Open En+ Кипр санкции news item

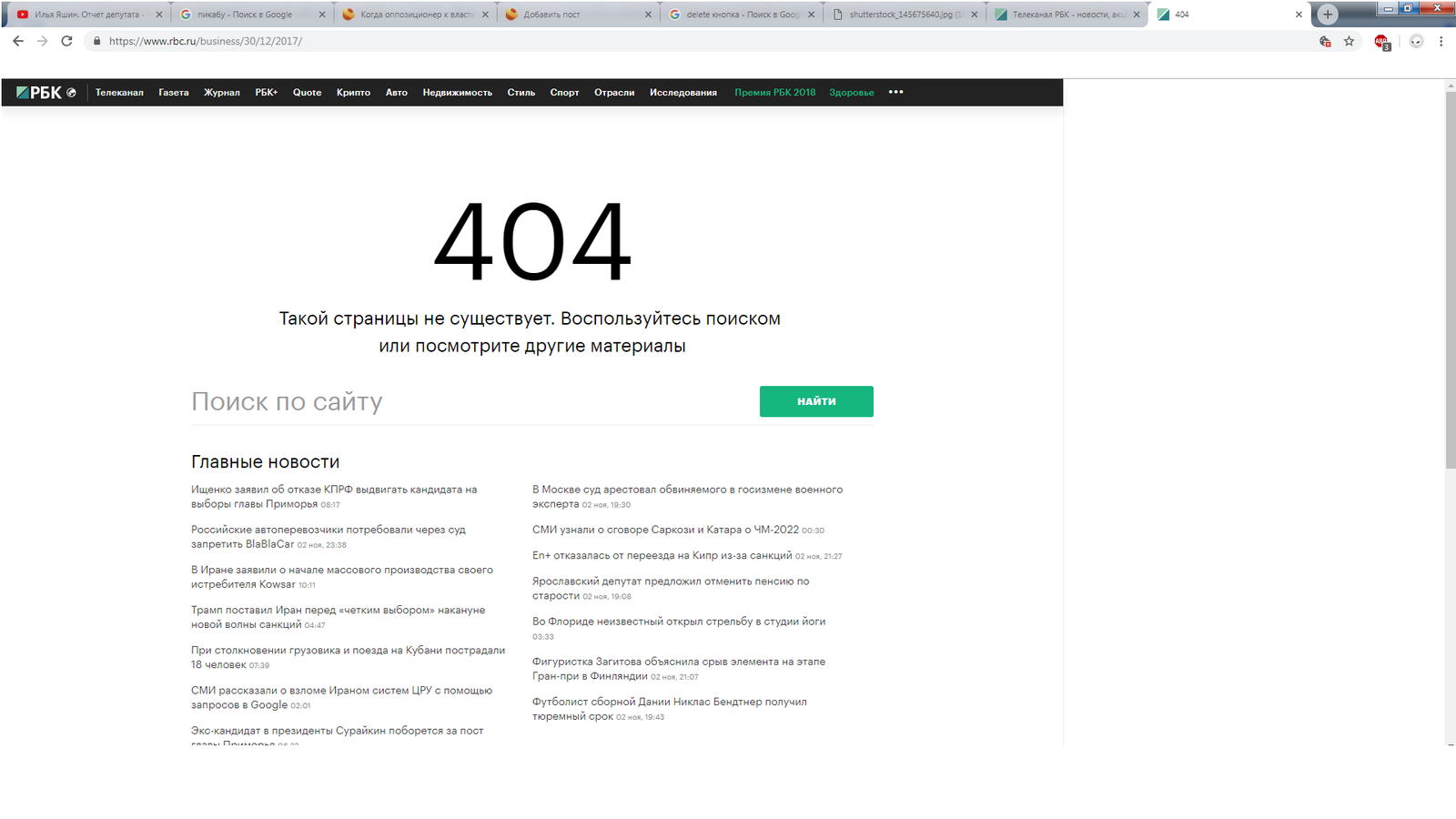687,555
